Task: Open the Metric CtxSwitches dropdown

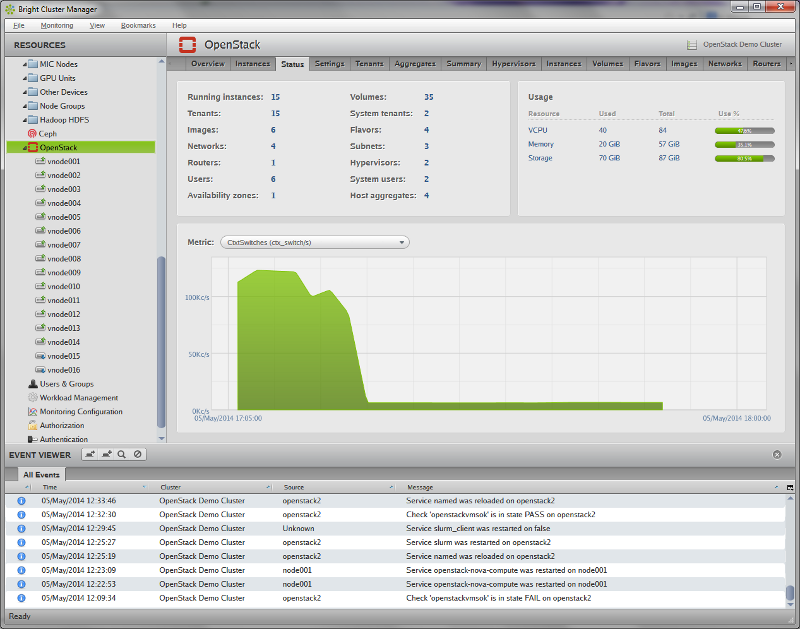Action: click(x=315, y=242)
